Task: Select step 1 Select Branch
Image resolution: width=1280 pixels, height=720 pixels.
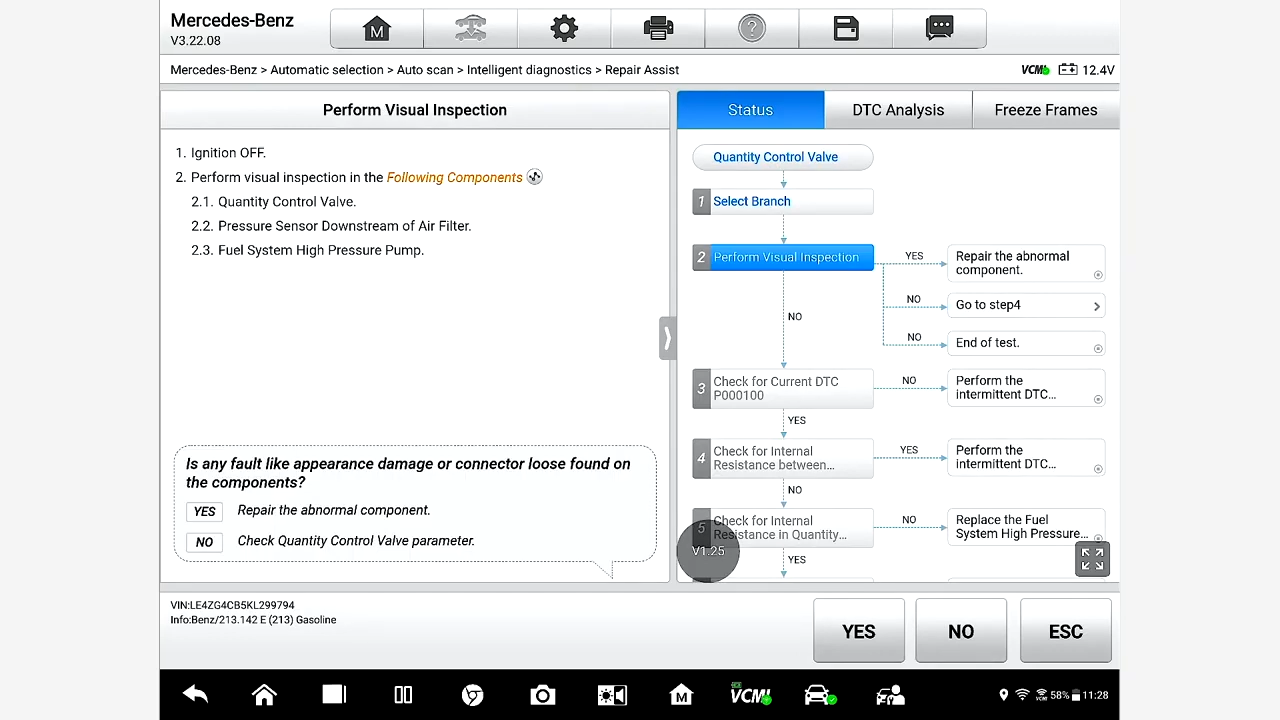Action: [x=782, y=201]
